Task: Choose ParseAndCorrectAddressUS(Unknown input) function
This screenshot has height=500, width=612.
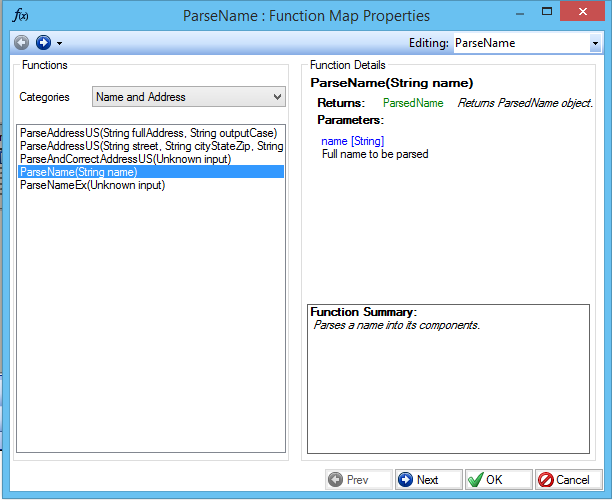Action: [126, 159]
